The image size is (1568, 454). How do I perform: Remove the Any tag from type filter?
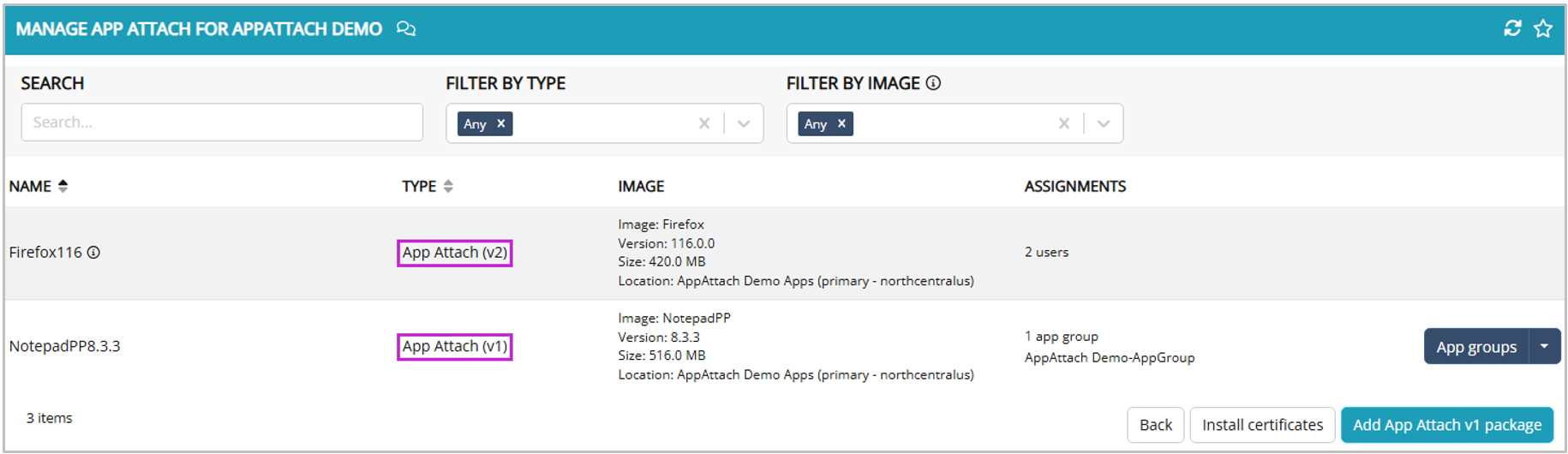501,123
